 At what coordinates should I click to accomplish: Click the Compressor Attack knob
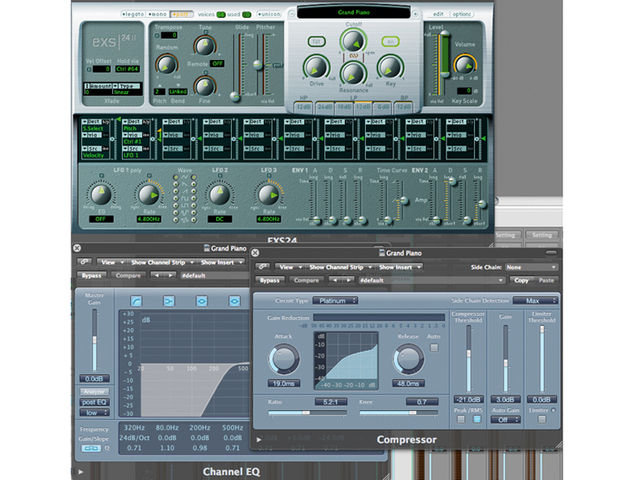coord(284,359)
